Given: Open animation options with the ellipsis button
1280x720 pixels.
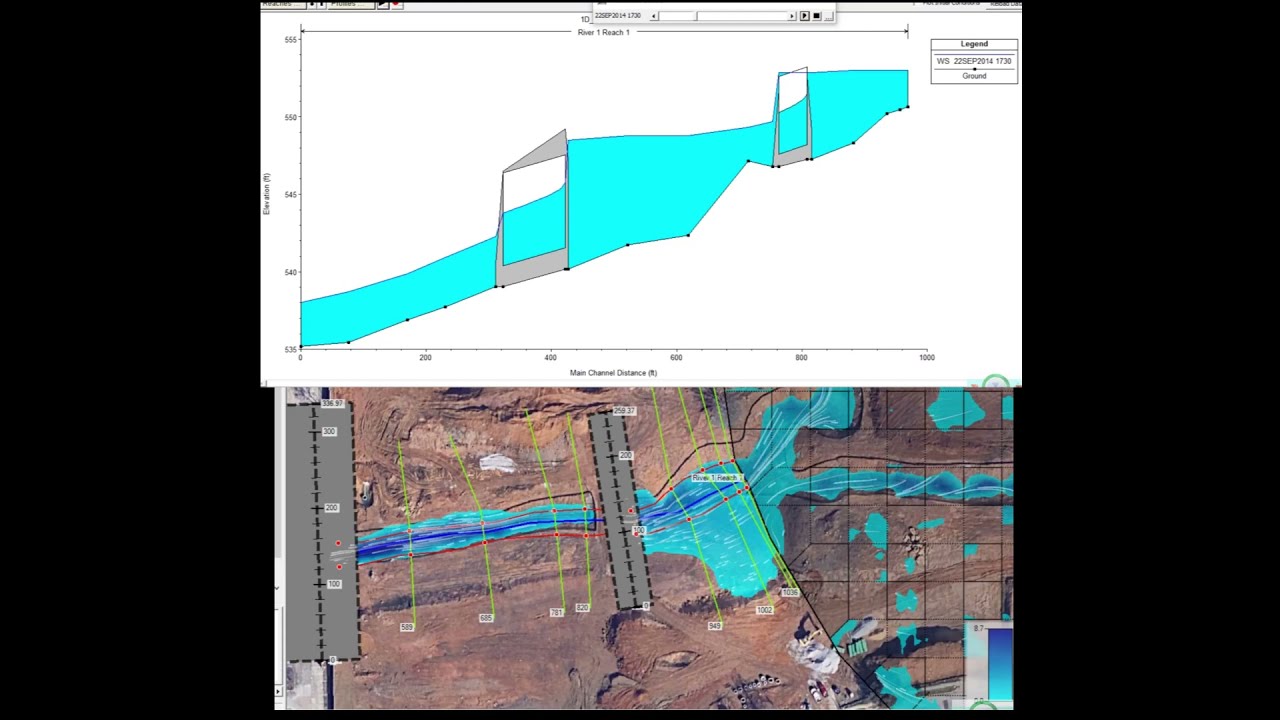Looking at the screenshot, I should pyautogui.click(x=828, y=16).
